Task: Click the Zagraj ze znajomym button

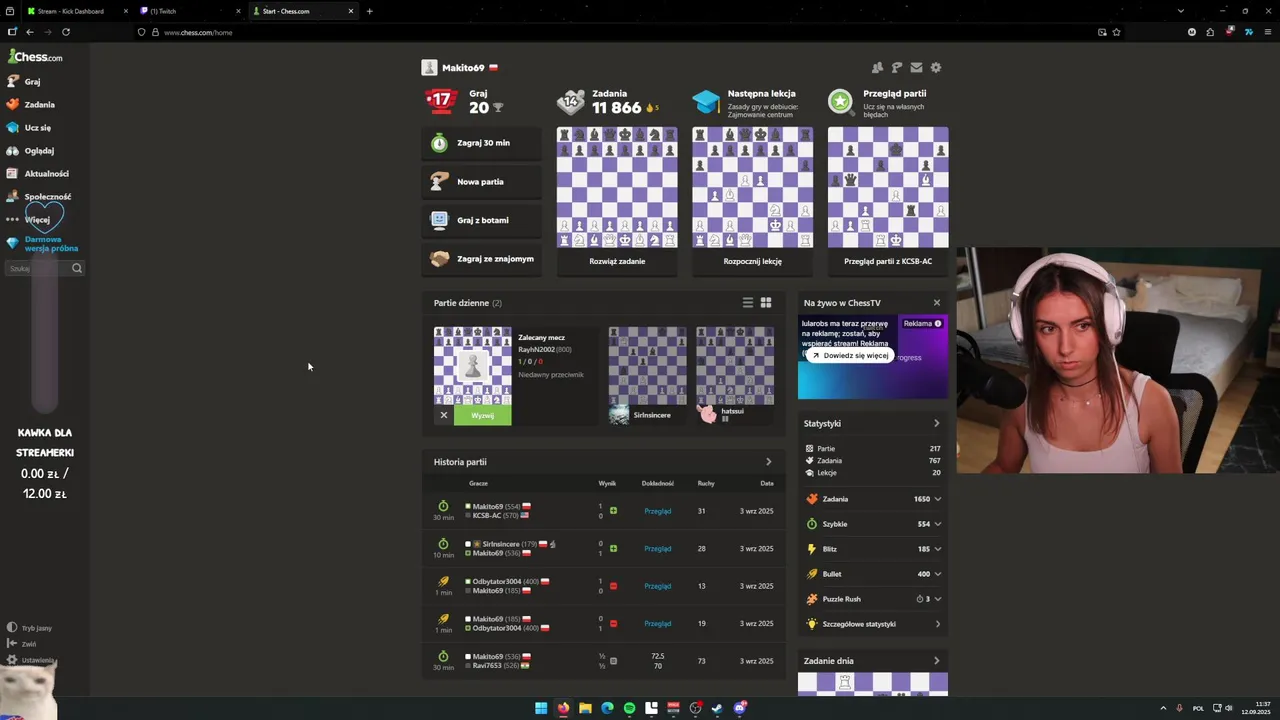Action: 482,259
